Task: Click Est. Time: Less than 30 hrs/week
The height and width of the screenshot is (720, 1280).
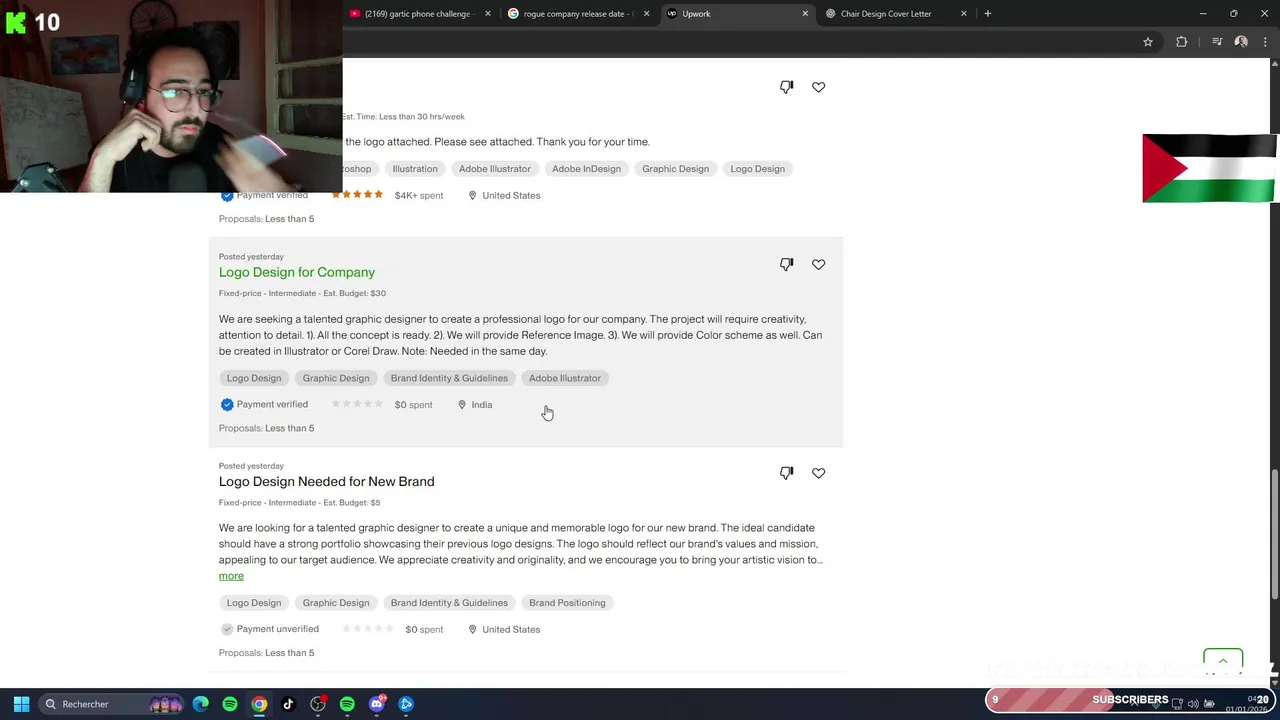Action: (x=404, y=117)
